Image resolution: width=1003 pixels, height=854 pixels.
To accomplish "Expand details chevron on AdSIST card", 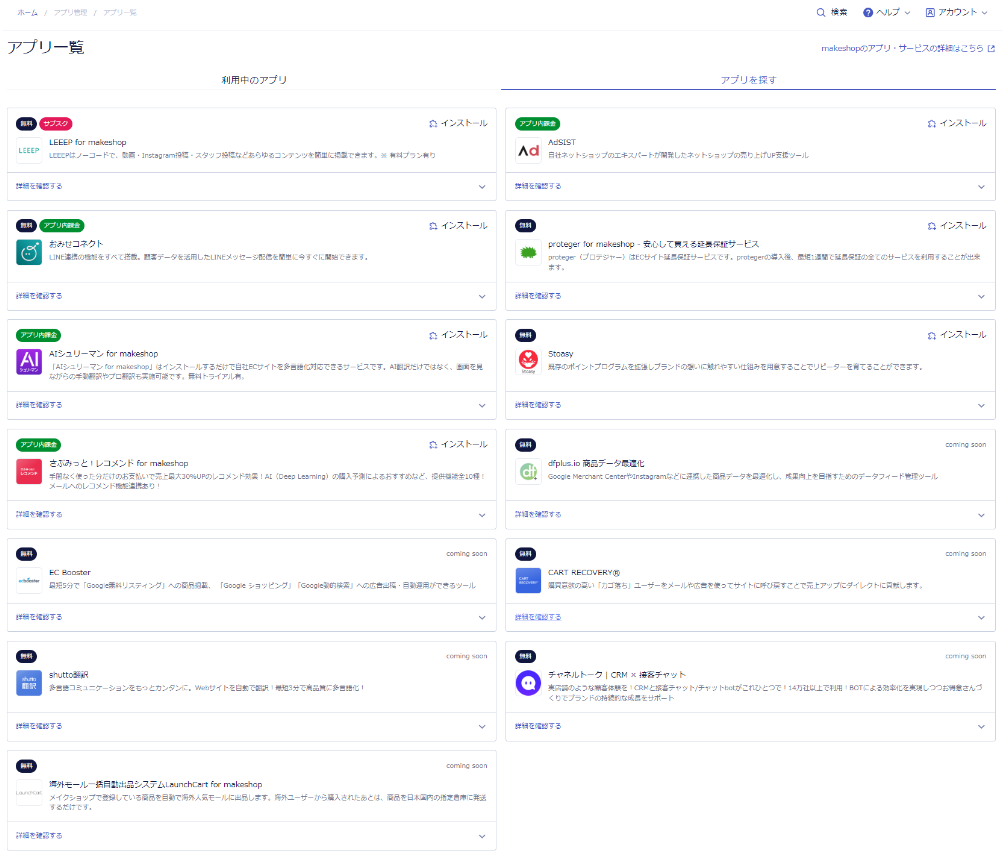I will 981,187.
